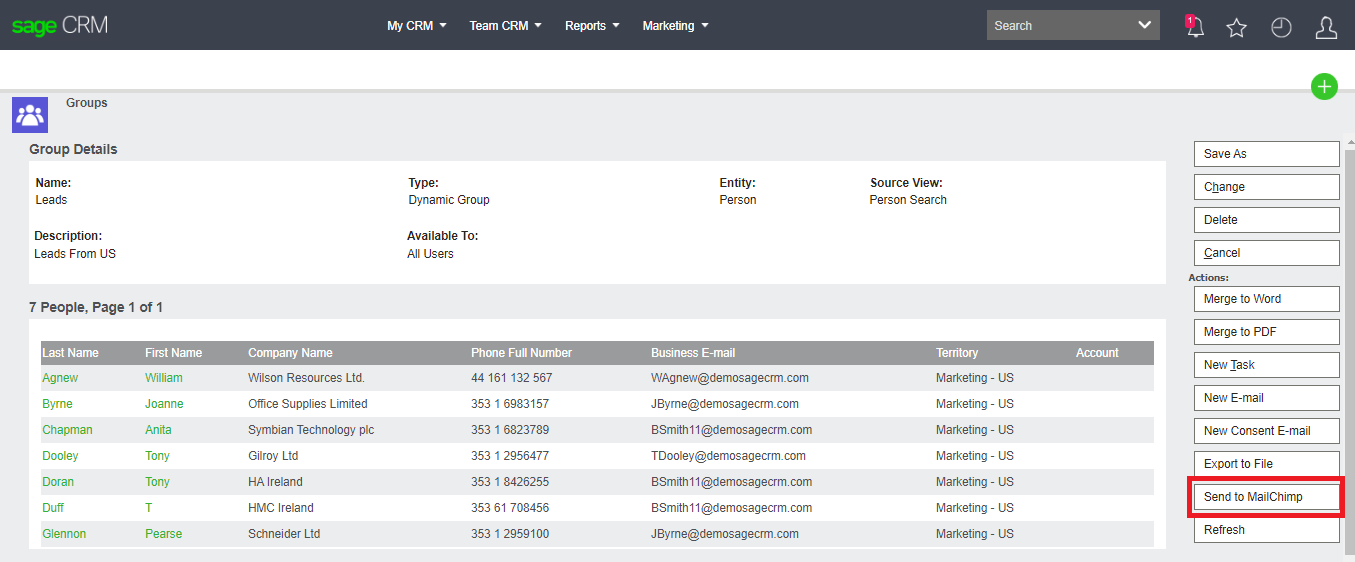Select HA Ireland company cell

click(277, 482)
